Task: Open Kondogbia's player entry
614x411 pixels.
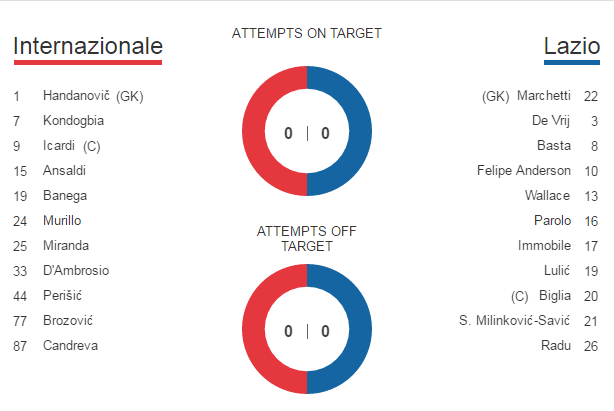Action: (x=73, y=121)
